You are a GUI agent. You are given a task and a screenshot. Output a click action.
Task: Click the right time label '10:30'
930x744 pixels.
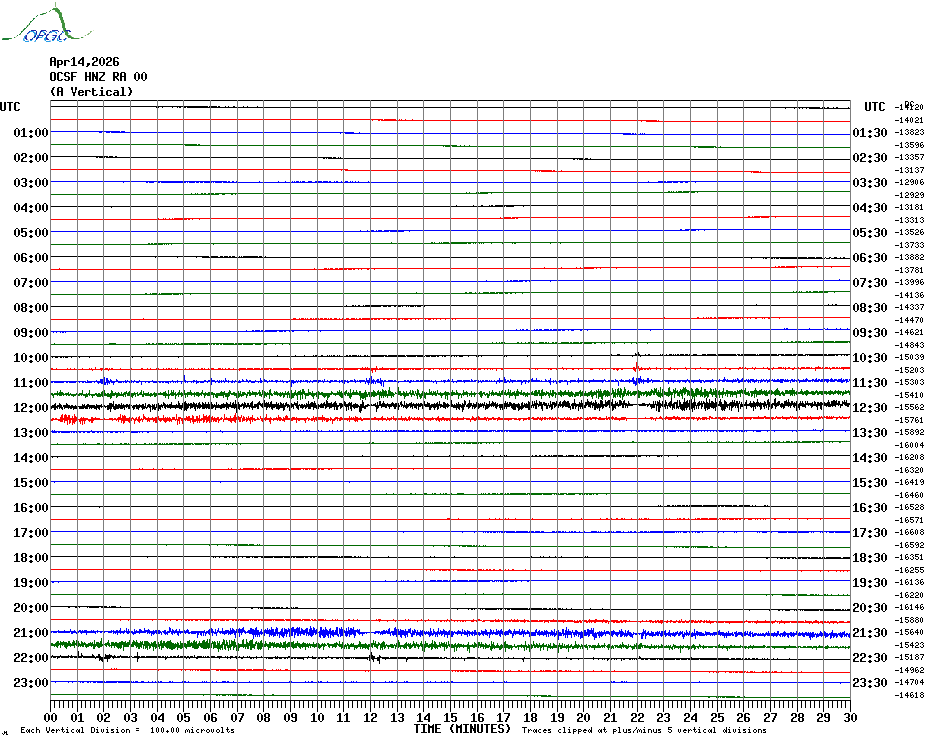tap(870, 358)
